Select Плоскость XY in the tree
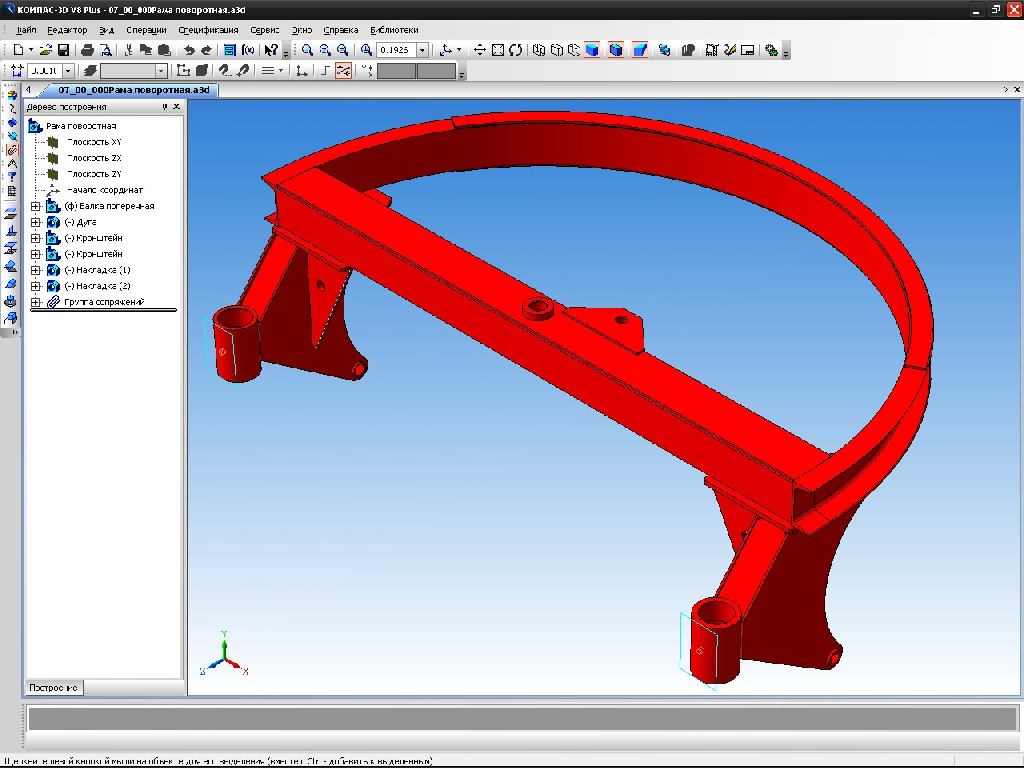The width and height of the screenshot is (1024, 768). pos(94,142)
